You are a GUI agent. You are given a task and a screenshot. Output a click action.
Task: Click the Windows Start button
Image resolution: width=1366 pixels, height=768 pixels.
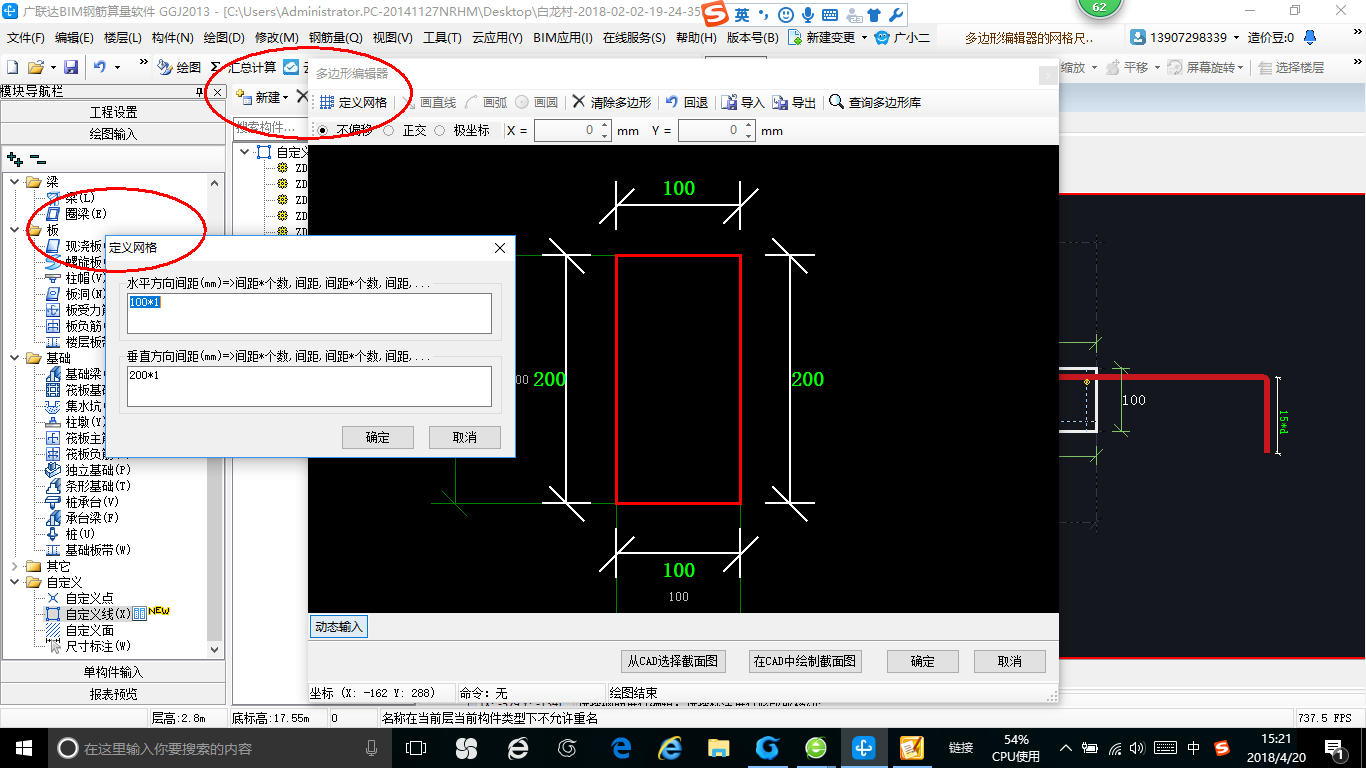click(x=23, y=747)
